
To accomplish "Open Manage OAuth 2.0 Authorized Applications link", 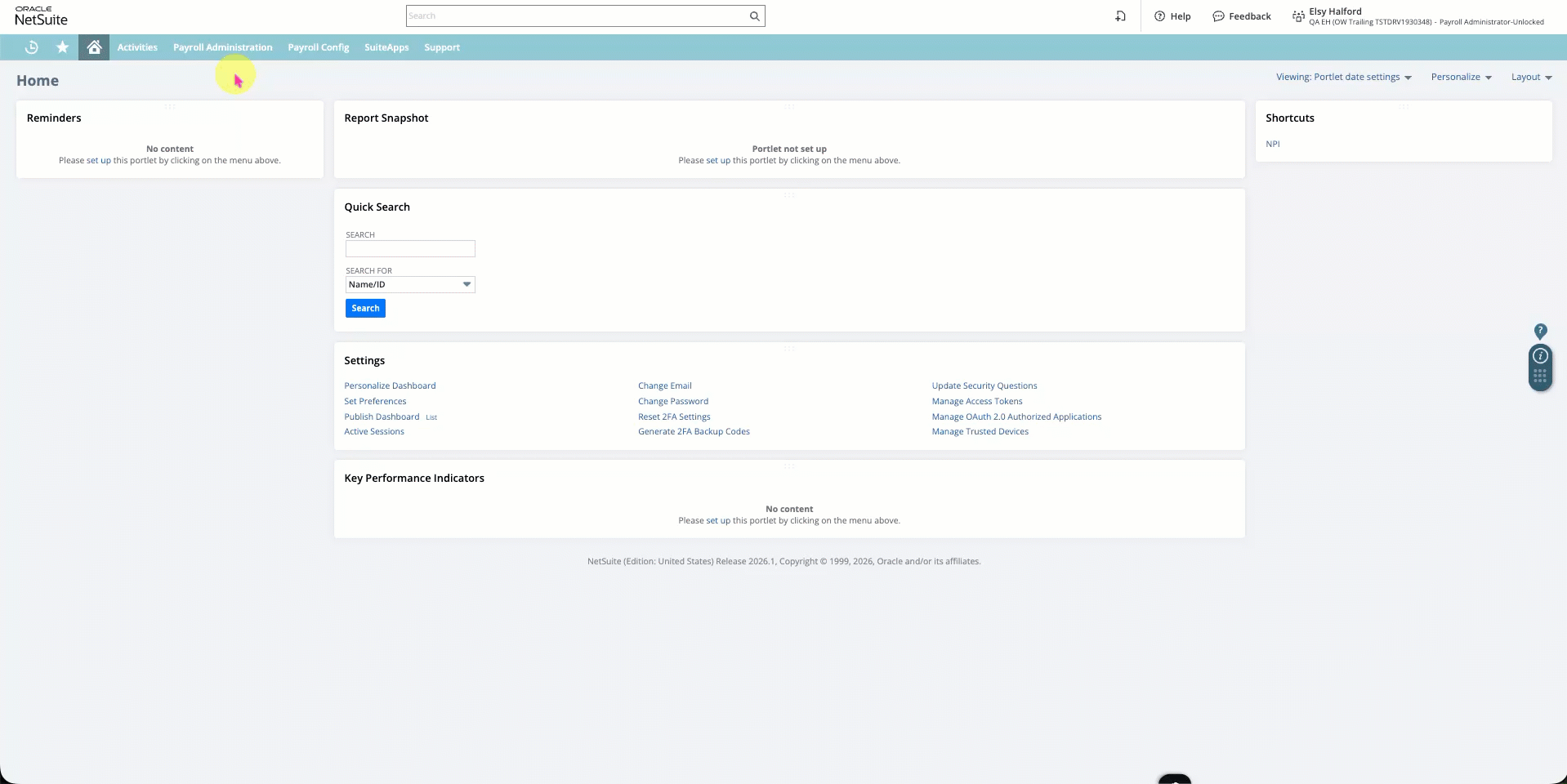I will [x=1016, y=416].
